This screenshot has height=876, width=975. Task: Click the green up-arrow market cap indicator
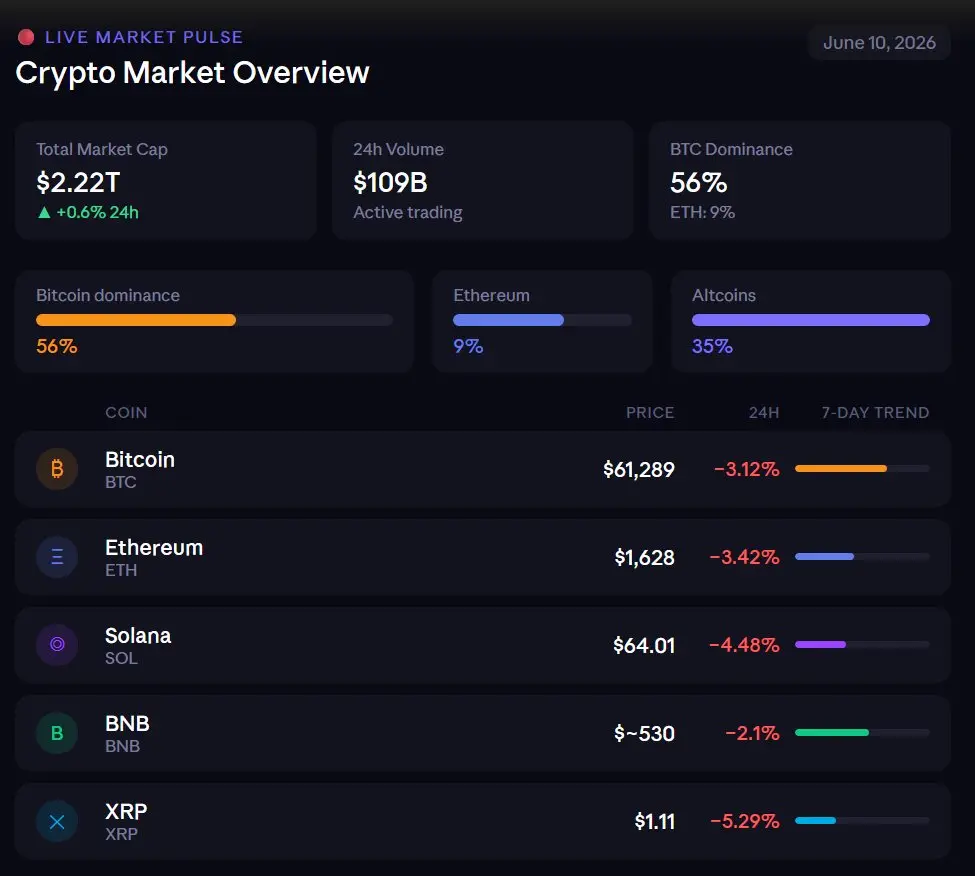click(44, 213)
